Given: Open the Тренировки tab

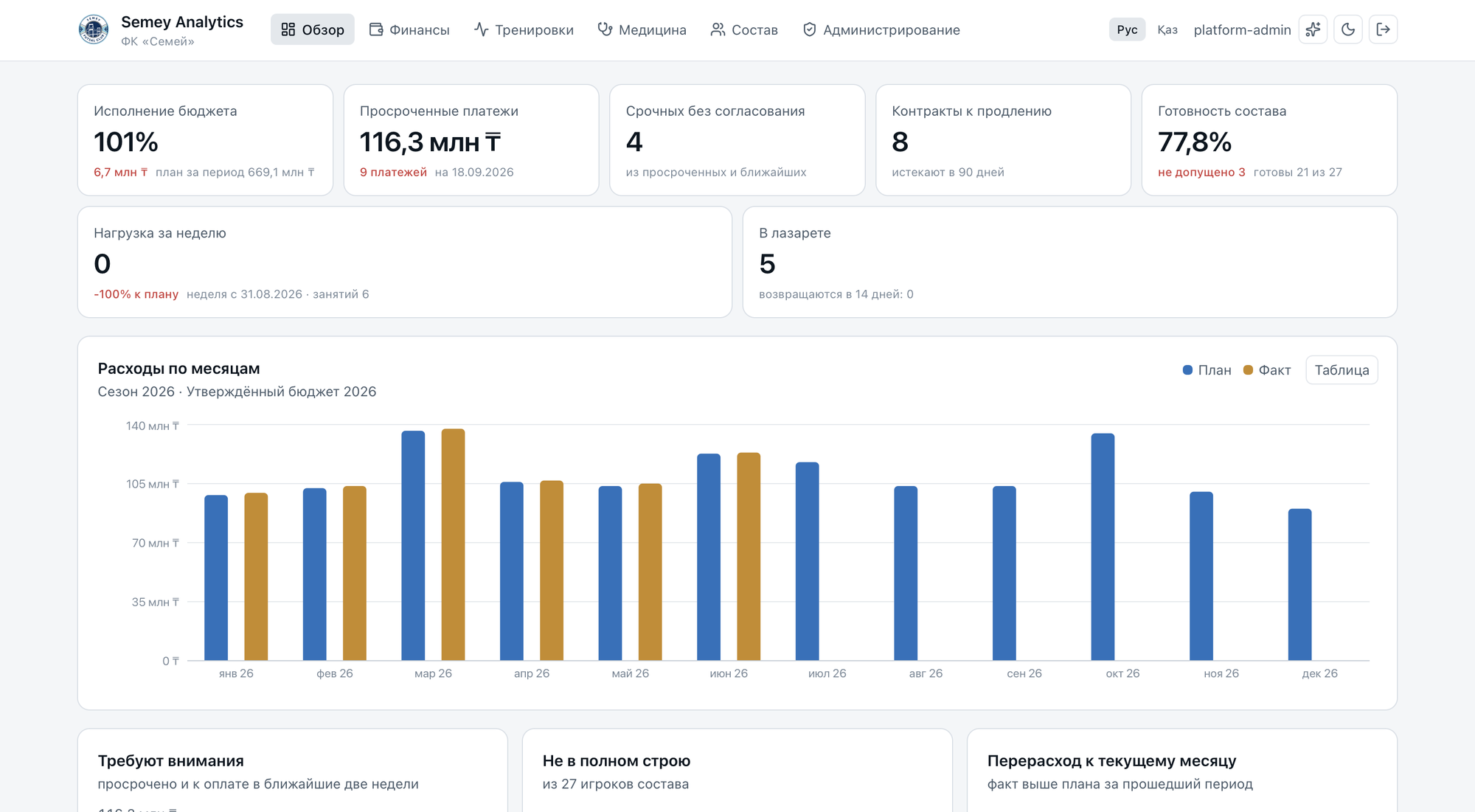Looking at the screenshot, I should 524,30.
